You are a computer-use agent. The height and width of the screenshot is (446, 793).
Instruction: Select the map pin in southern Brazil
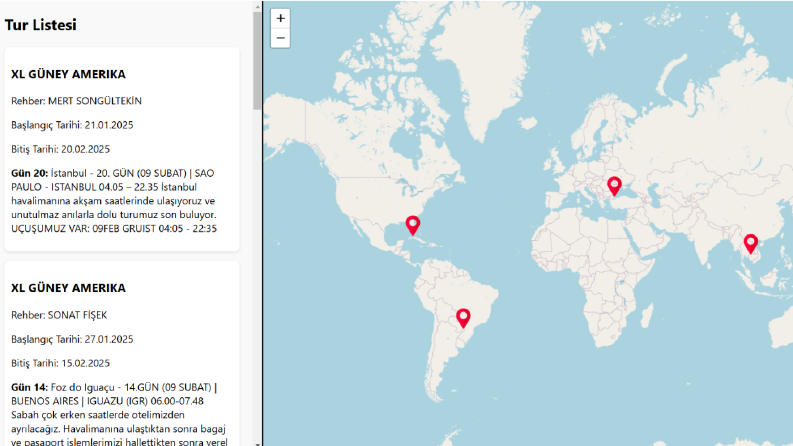[x=463, y=318]
